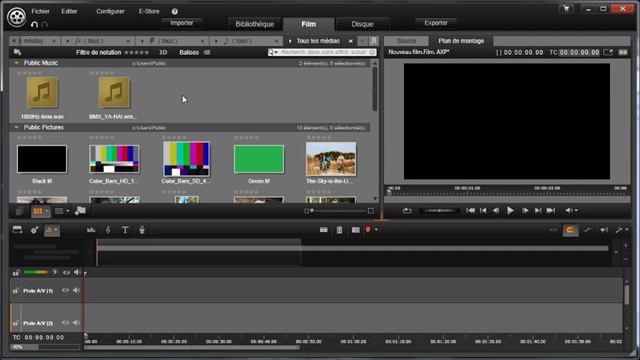Open the E-Store menu
The image size is (640, 360).
tap(149, 11)
